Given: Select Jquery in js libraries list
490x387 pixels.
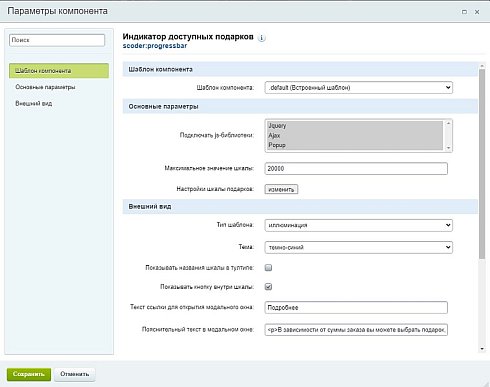Looking at the screenshot, I should click(x=355, y=126).
